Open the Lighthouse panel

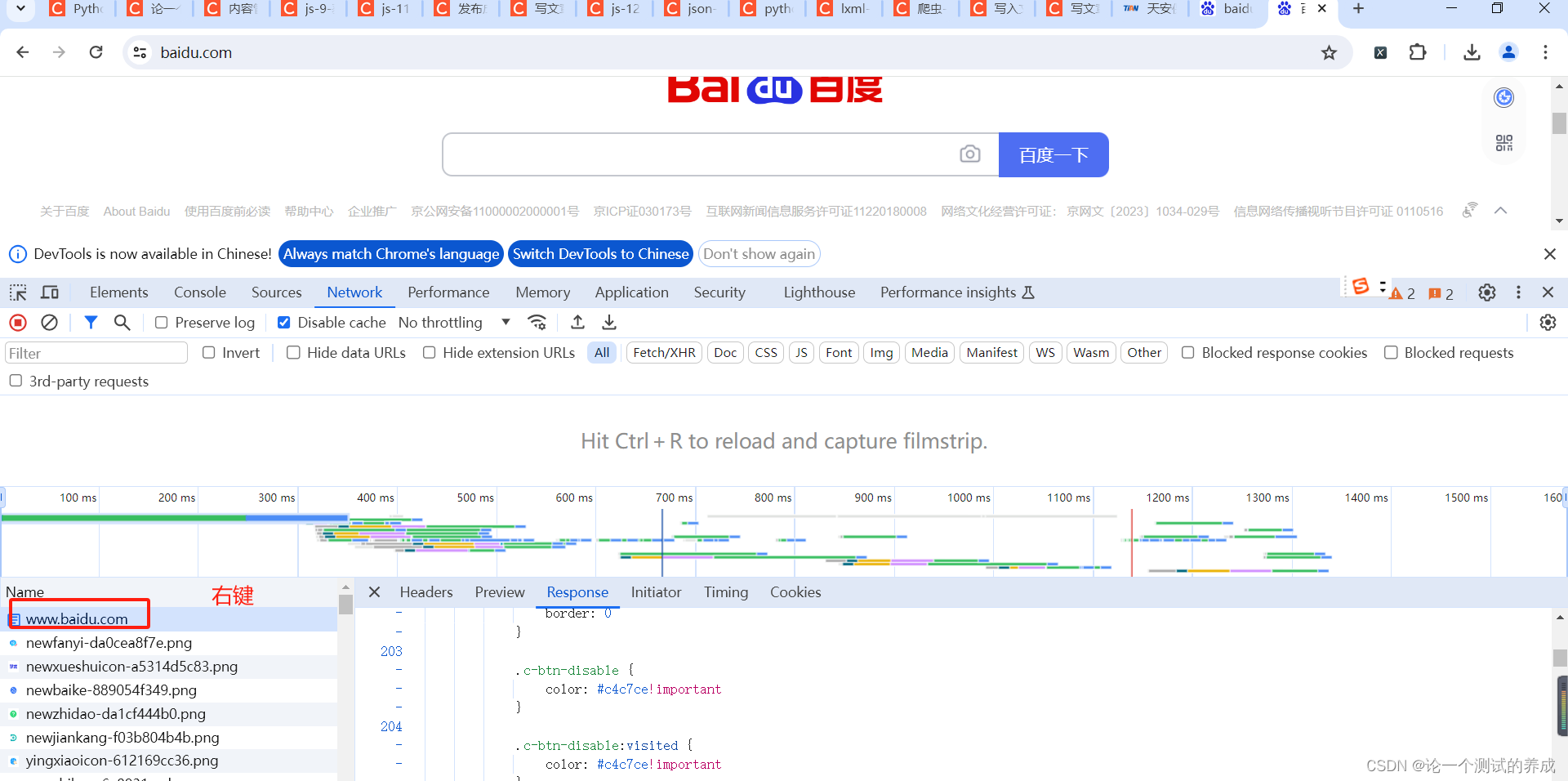(x=819, y=292)
